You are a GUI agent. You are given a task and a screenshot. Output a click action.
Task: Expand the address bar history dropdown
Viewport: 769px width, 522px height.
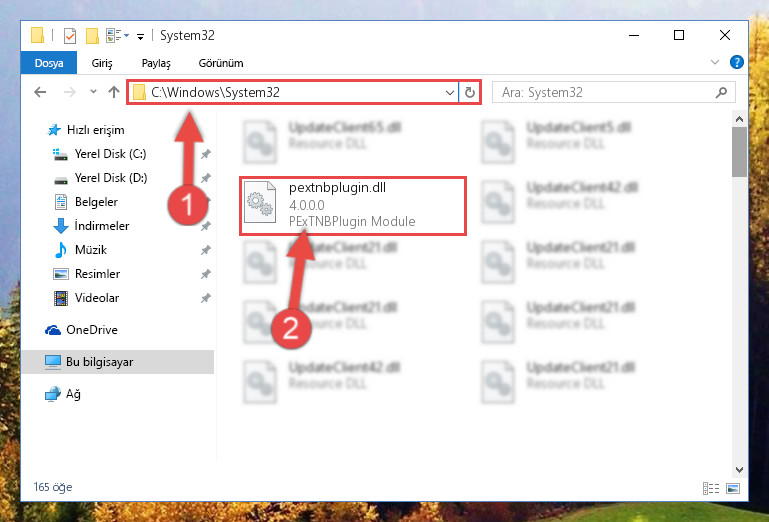tap(449, 92)
